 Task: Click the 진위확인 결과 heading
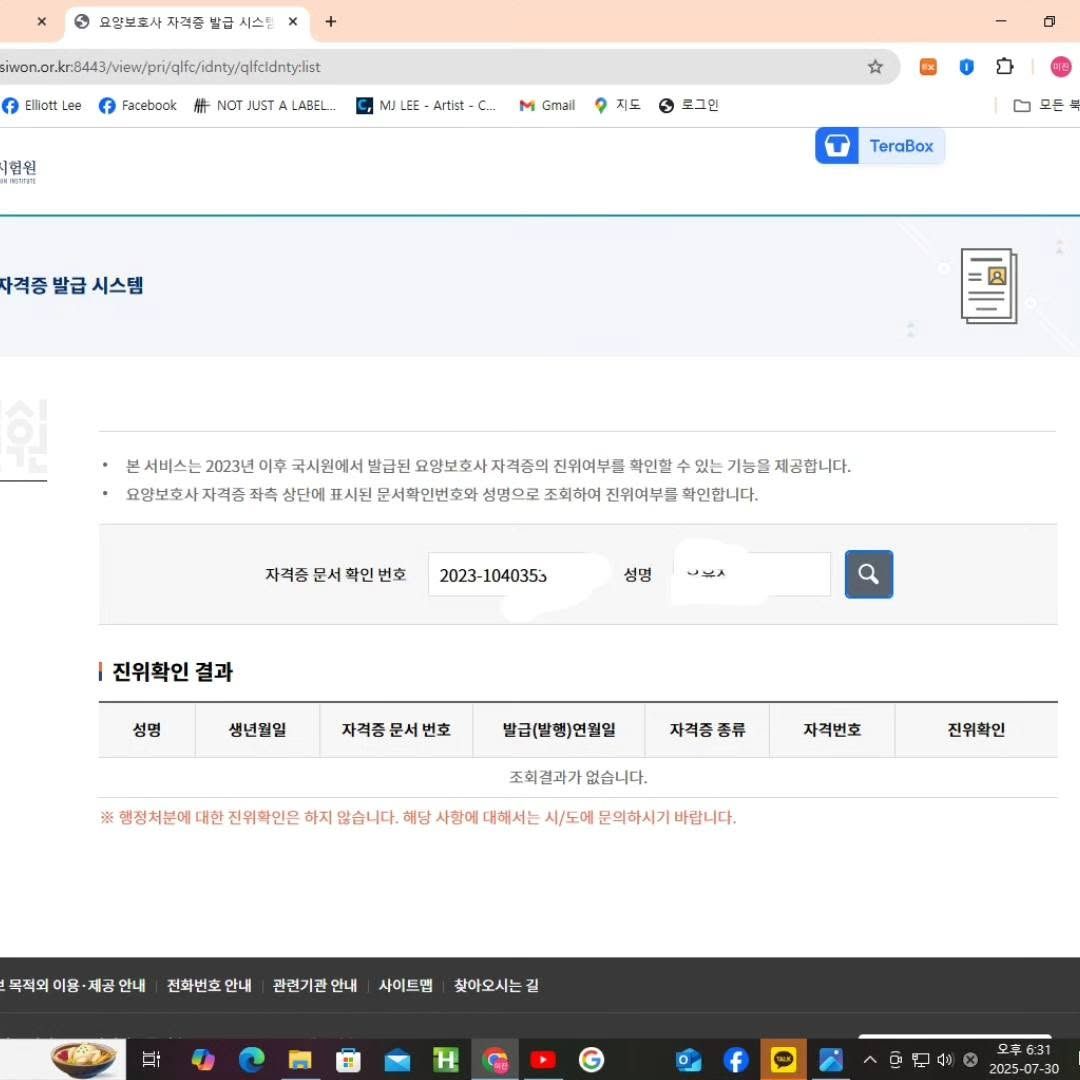[x=172, y=672]
